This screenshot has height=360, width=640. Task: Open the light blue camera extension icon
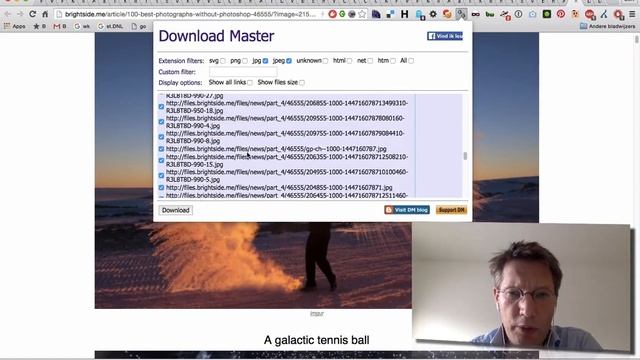pyautogui.click(x=533, y=14)
